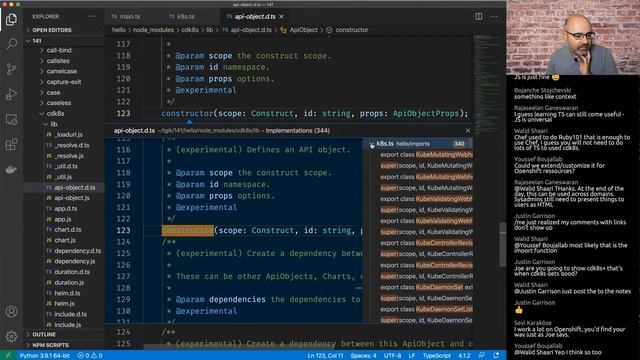Open Explorer more actions ellipsis
The height and width of the screenshot is (360, 640).
pyautogui.click(x=92, y=16)
